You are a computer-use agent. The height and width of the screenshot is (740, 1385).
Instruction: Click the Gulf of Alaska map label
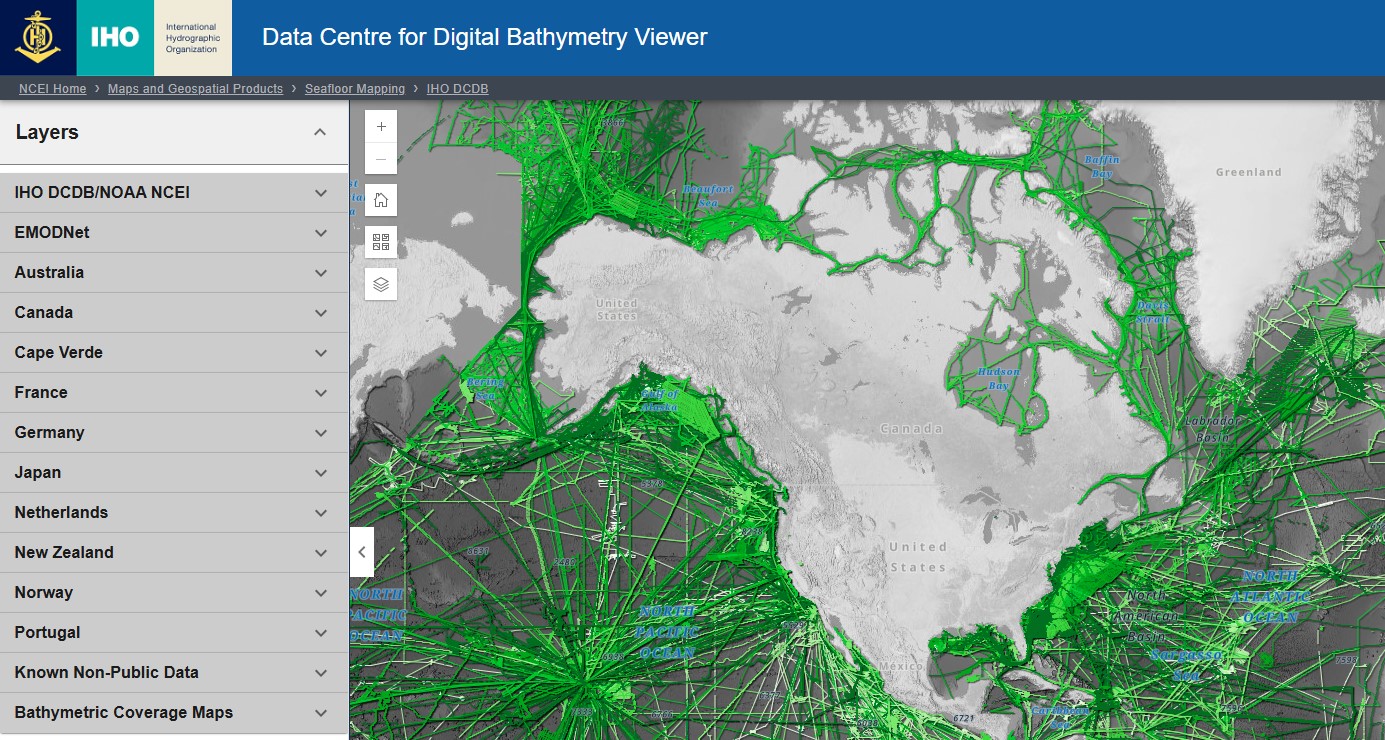660,400
